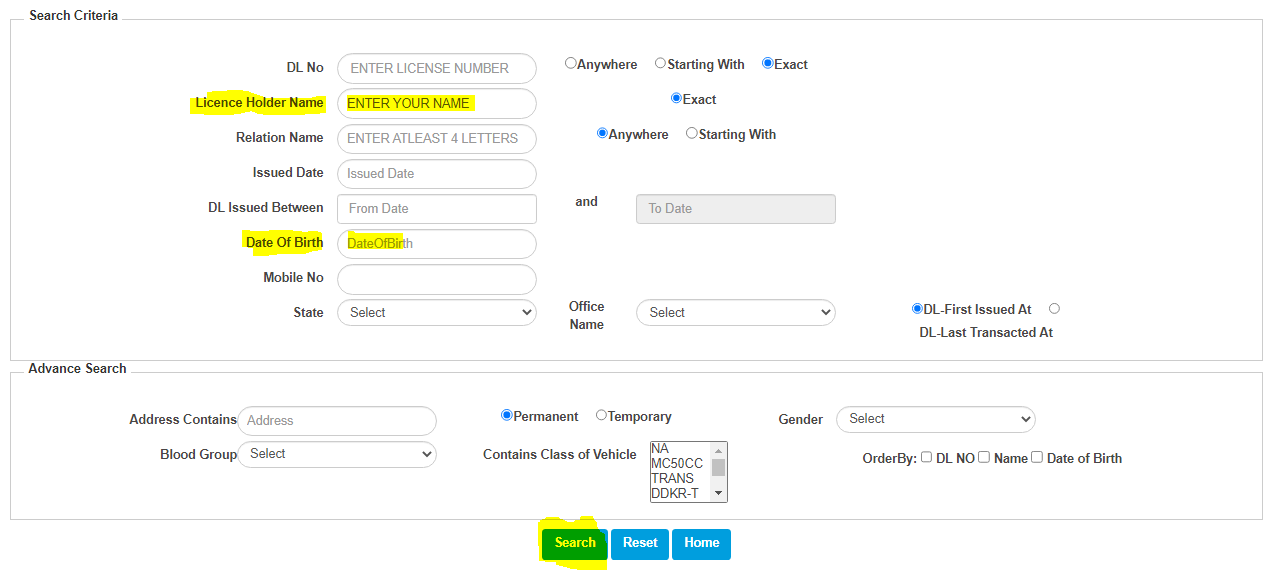Choose Starting With for DL No search
Image resolution: width=1271 pixels, height=576 pixels.
[x=660, y=63]
